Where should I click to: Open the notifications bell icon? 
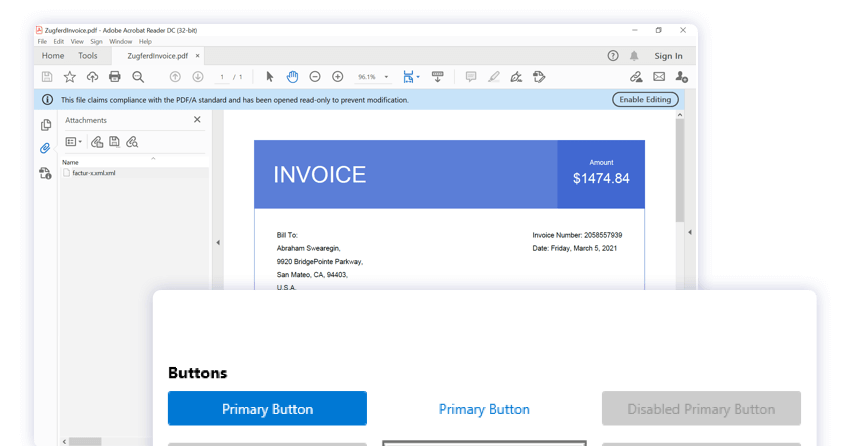(x=634, y=56)
